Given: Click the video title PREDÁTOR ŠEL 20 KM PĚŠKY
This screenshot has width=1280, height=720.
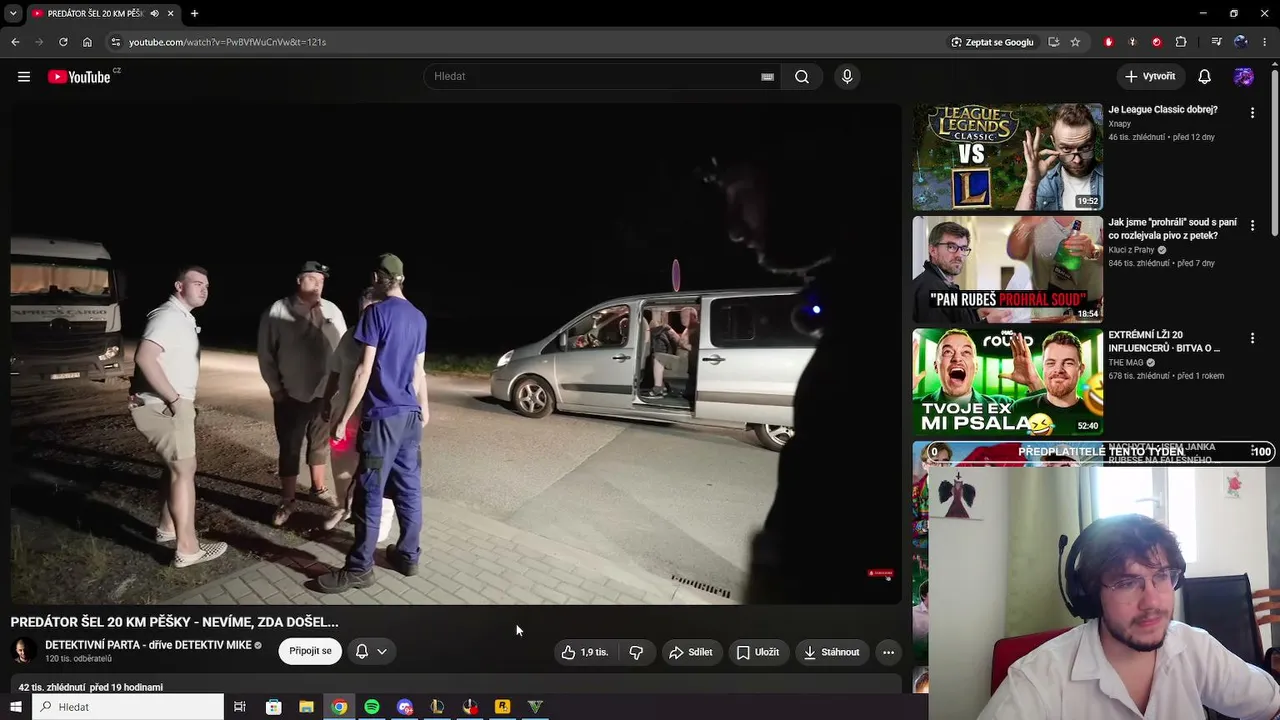Looking at the screenshot, I should [x=175, y=622].
